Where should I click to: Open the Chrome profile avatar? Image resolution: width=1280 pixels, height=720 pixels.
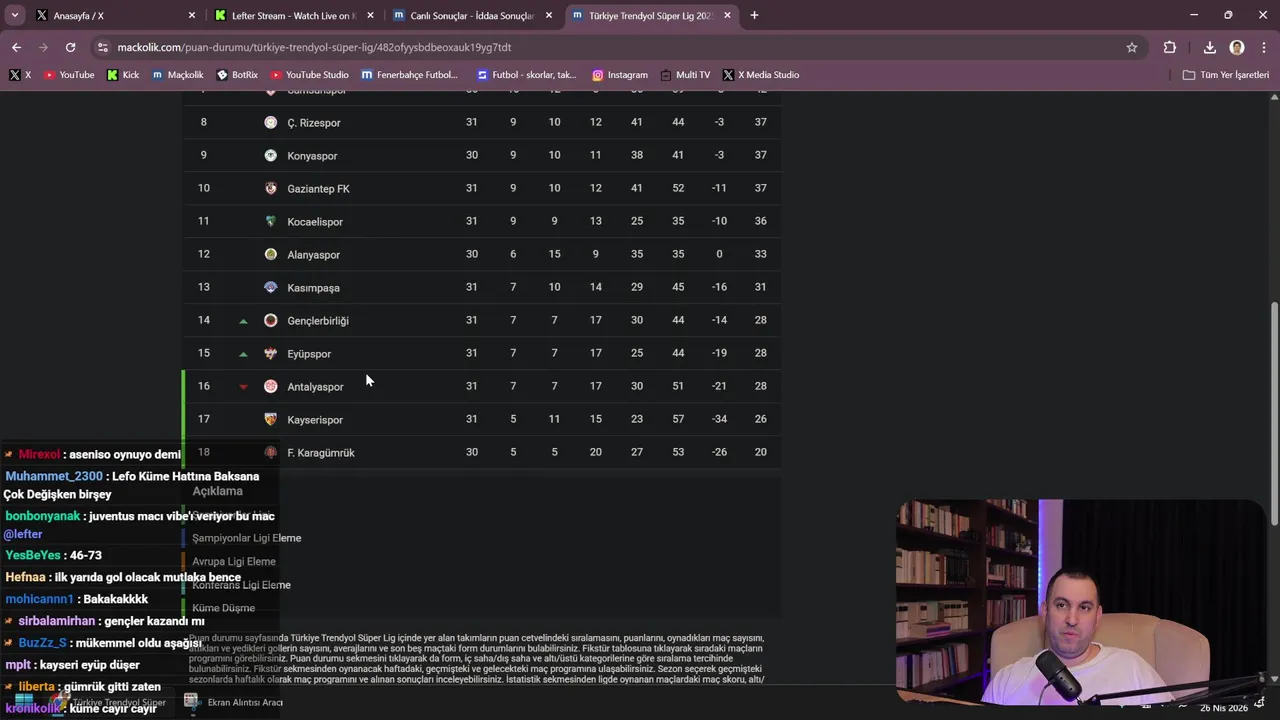pyautogui.click(x=1237, y=47)
